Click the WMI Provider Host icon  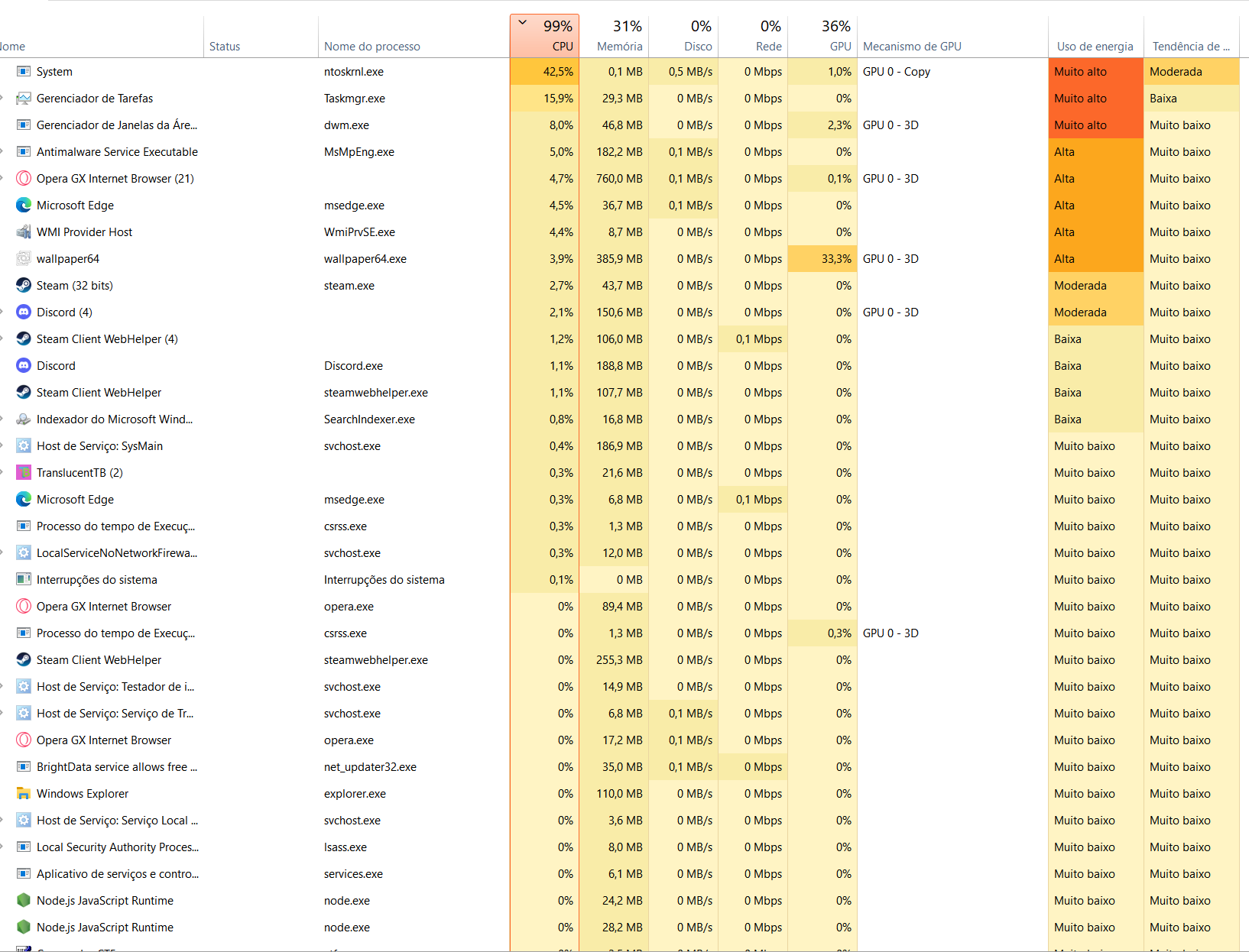(24, 232)
